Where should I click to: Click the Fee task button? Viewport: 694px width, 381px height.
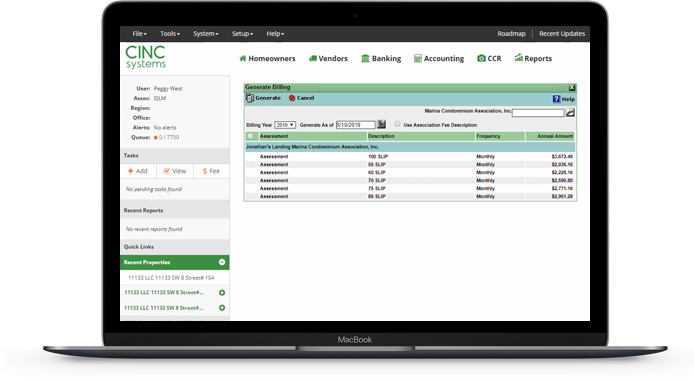point(211,171)
